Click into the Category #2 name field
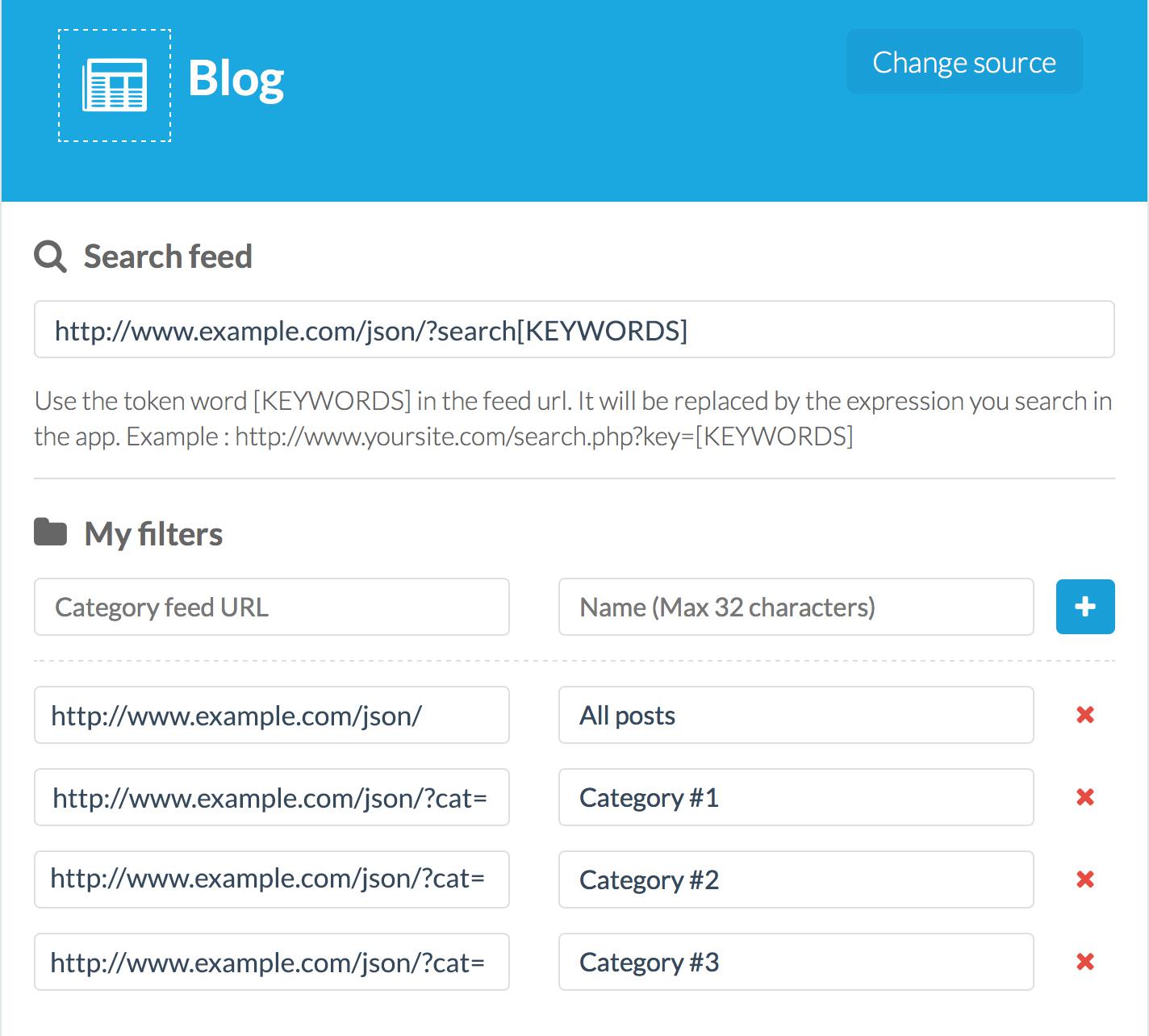This screenshot has width=1149, height=1036. coord(796,879)
